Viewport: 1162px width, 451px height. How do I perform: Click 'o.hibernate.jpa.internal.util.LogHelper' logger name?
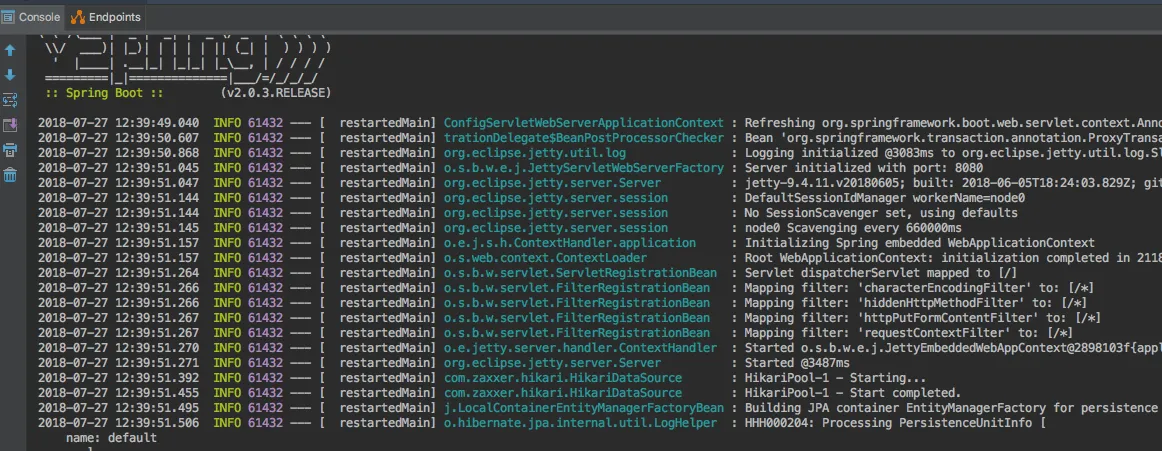(x=580, y=423)
